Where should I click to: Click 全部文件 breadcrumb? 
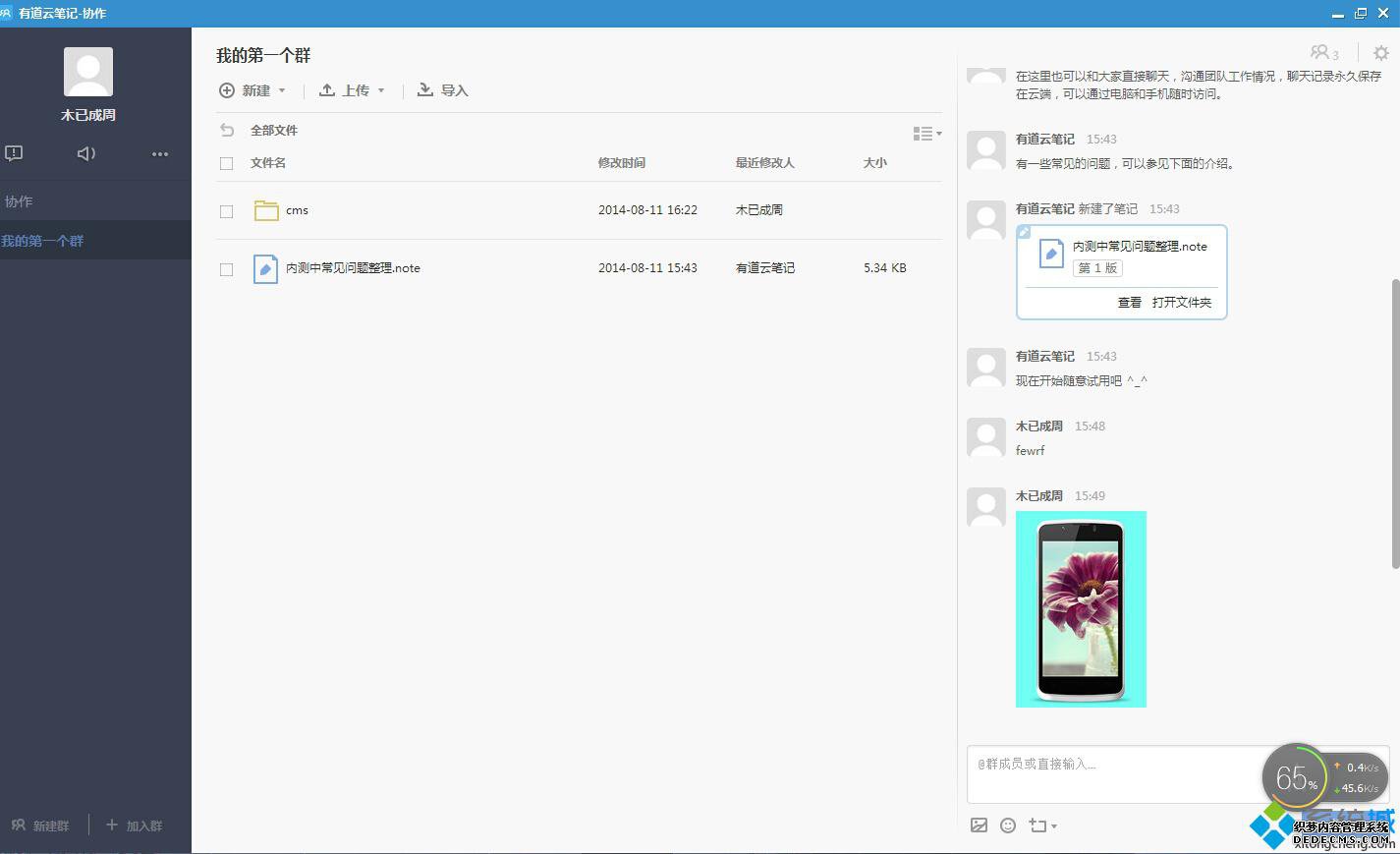pos(274,130)
